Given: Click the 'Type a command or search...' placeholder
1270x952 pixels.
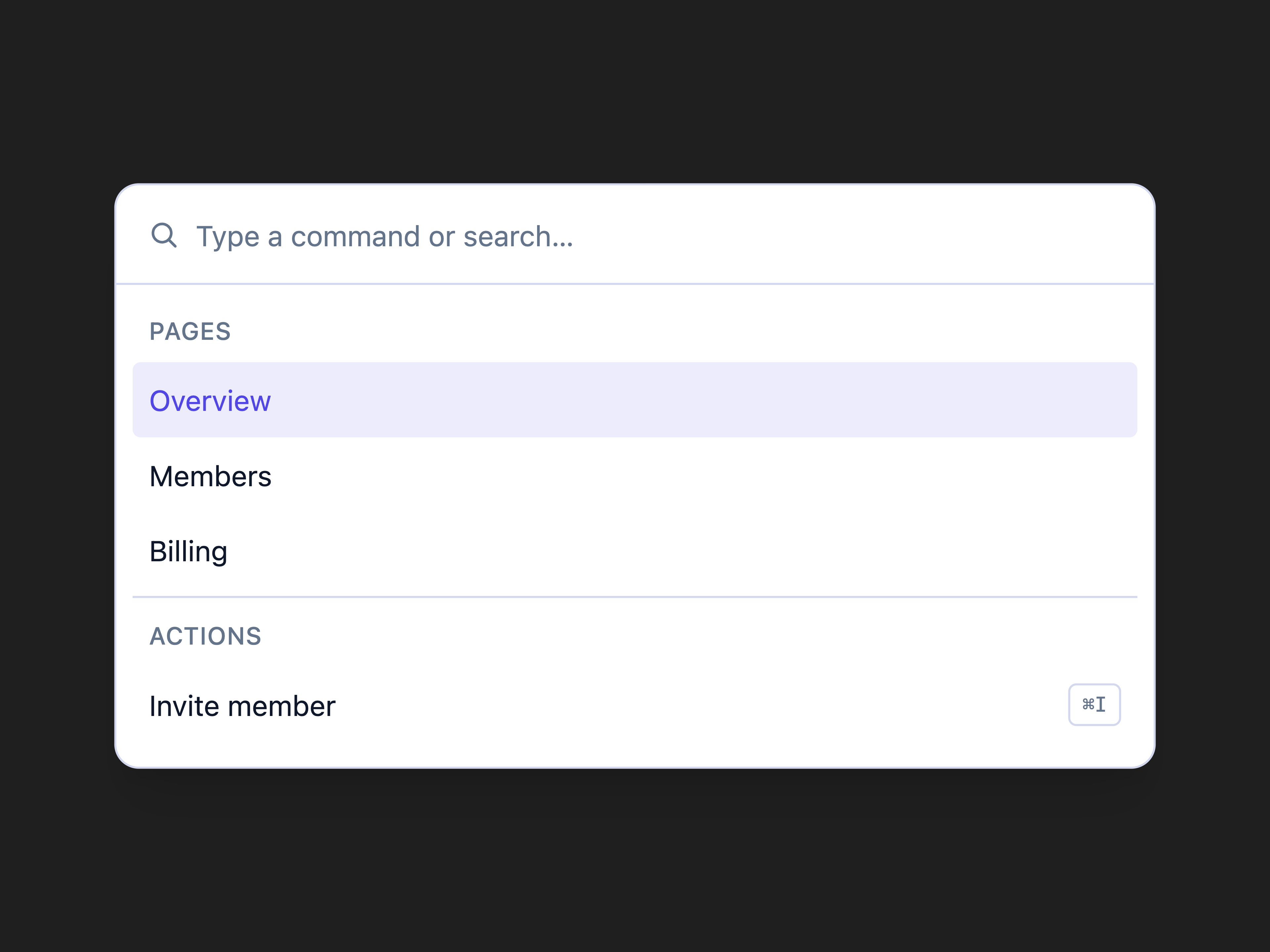Looking at the screenshot, I should (x=385, y=236).
